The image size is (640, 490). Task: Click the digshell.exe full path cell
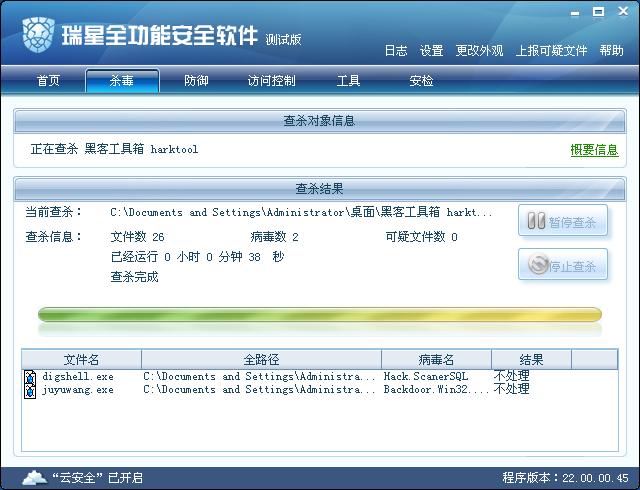click(259, 376)
